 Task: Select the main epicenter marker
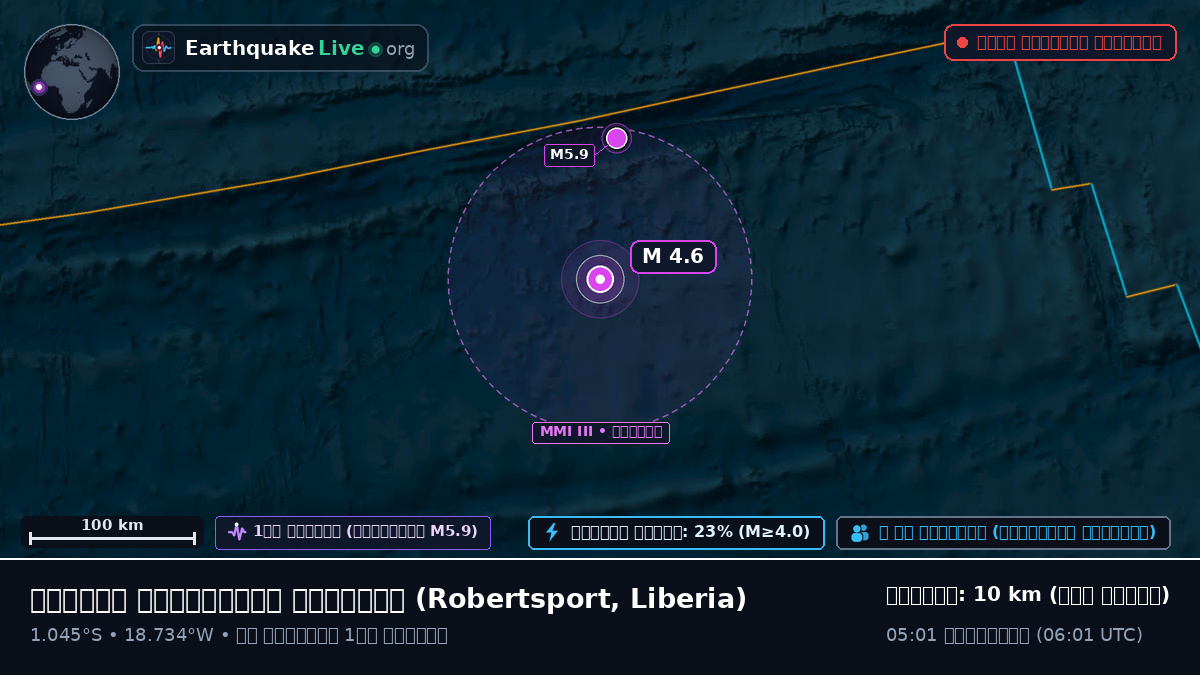pos(600,279)
